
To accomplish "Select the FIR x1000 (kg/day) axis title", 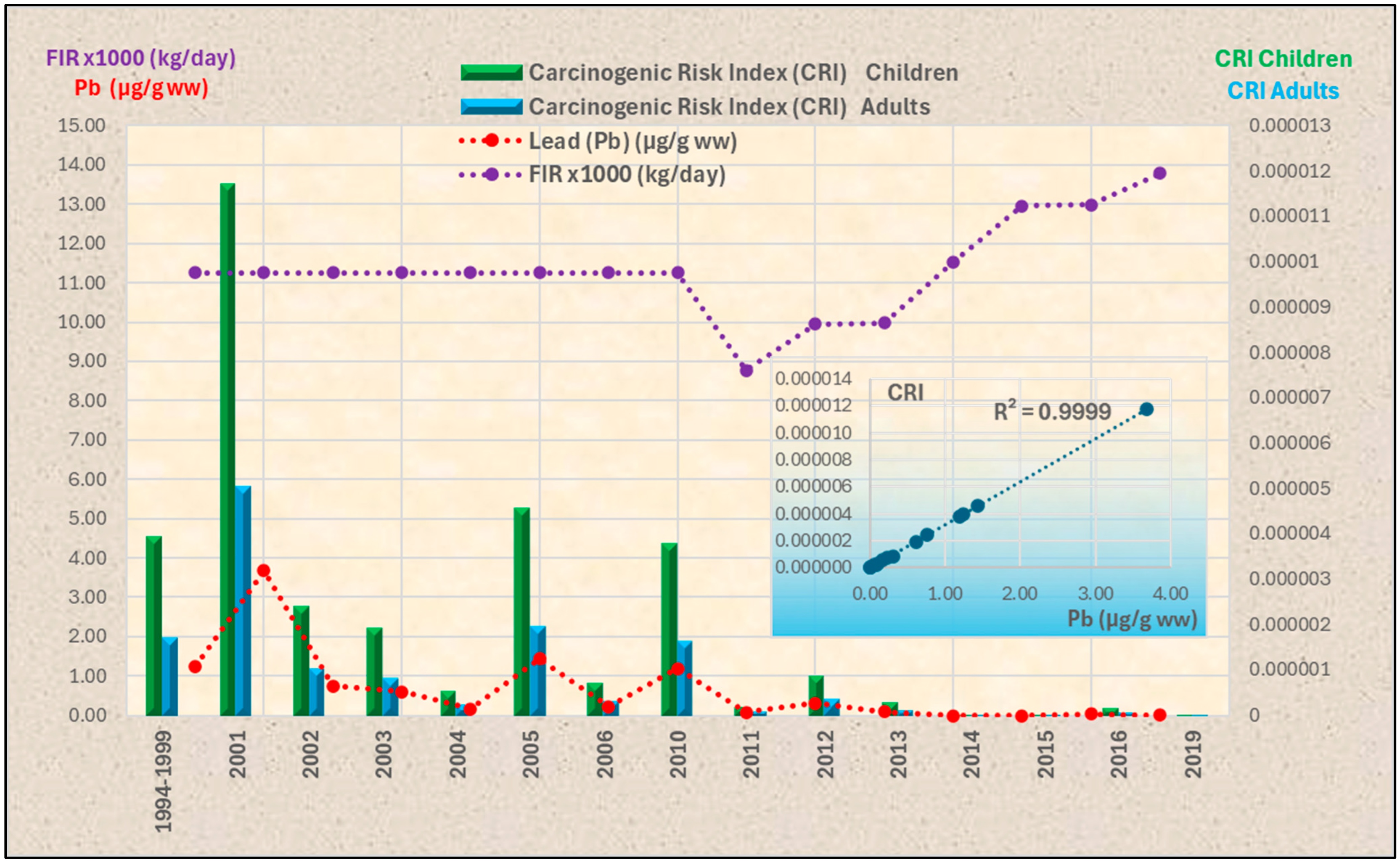I will pyautogui.click(x=141, y=58).
